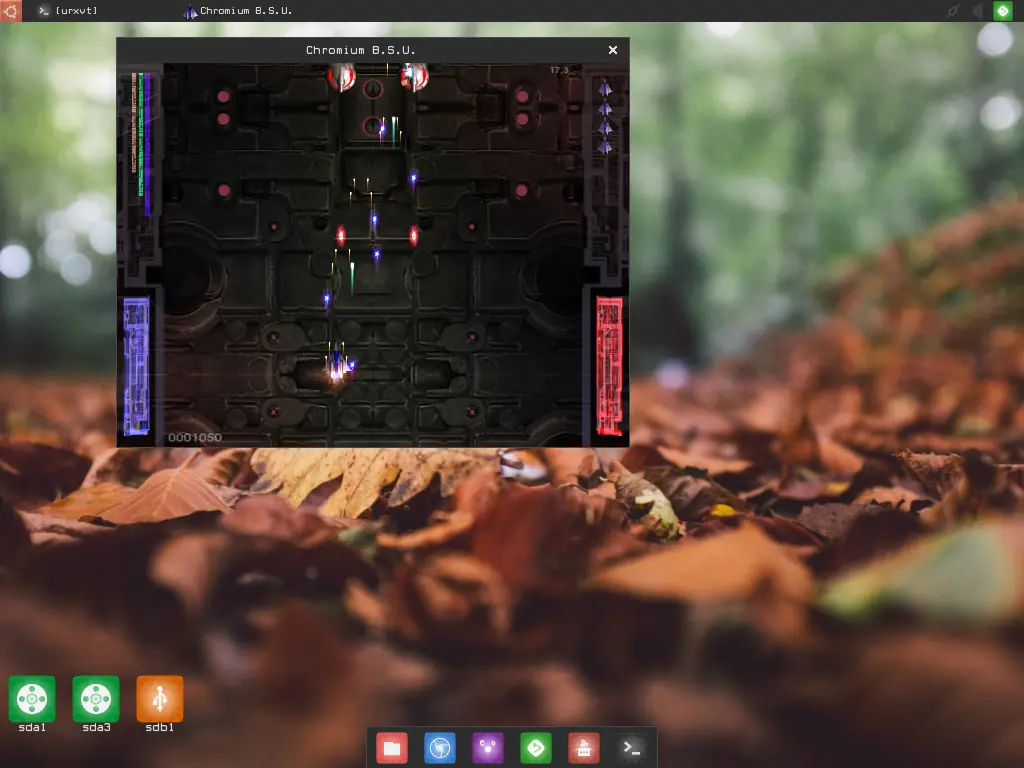Launch the red file manager dock icon

[392, 748]
